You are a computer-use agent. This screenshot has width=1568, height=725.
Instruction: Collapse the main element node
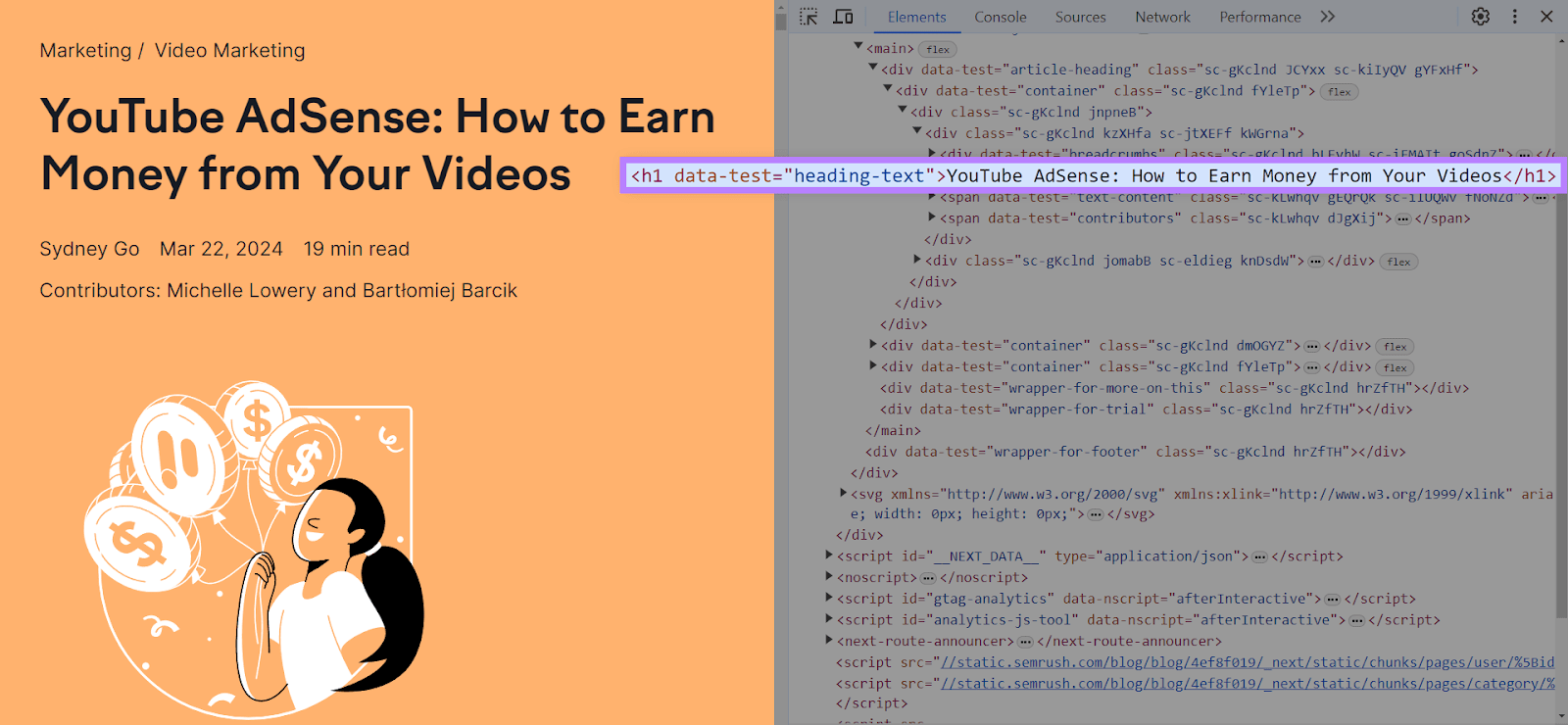pos(858,46)
